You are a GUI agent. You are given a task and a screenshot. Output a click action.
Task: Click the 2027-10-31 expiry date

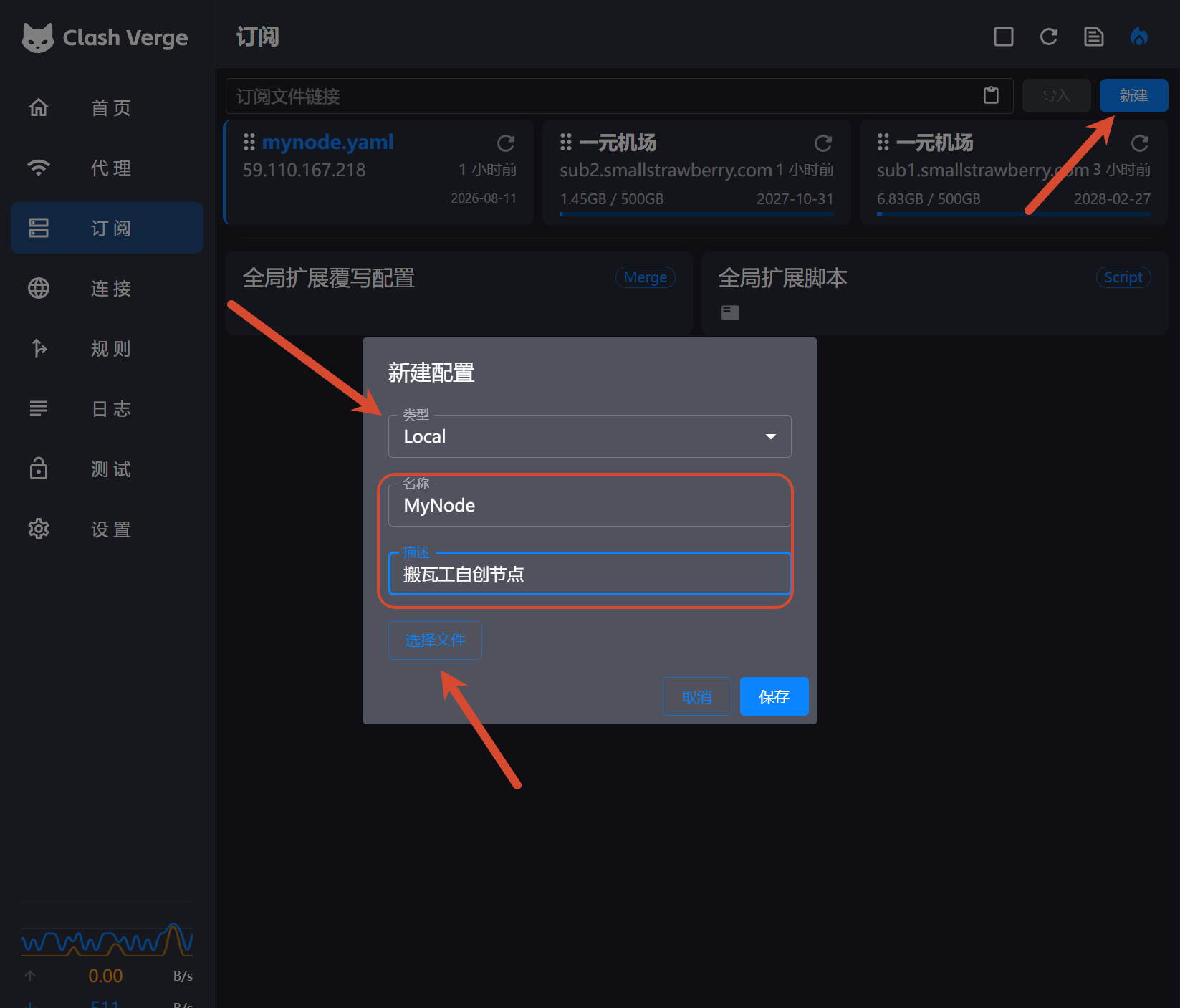click(x=795, y=199)
